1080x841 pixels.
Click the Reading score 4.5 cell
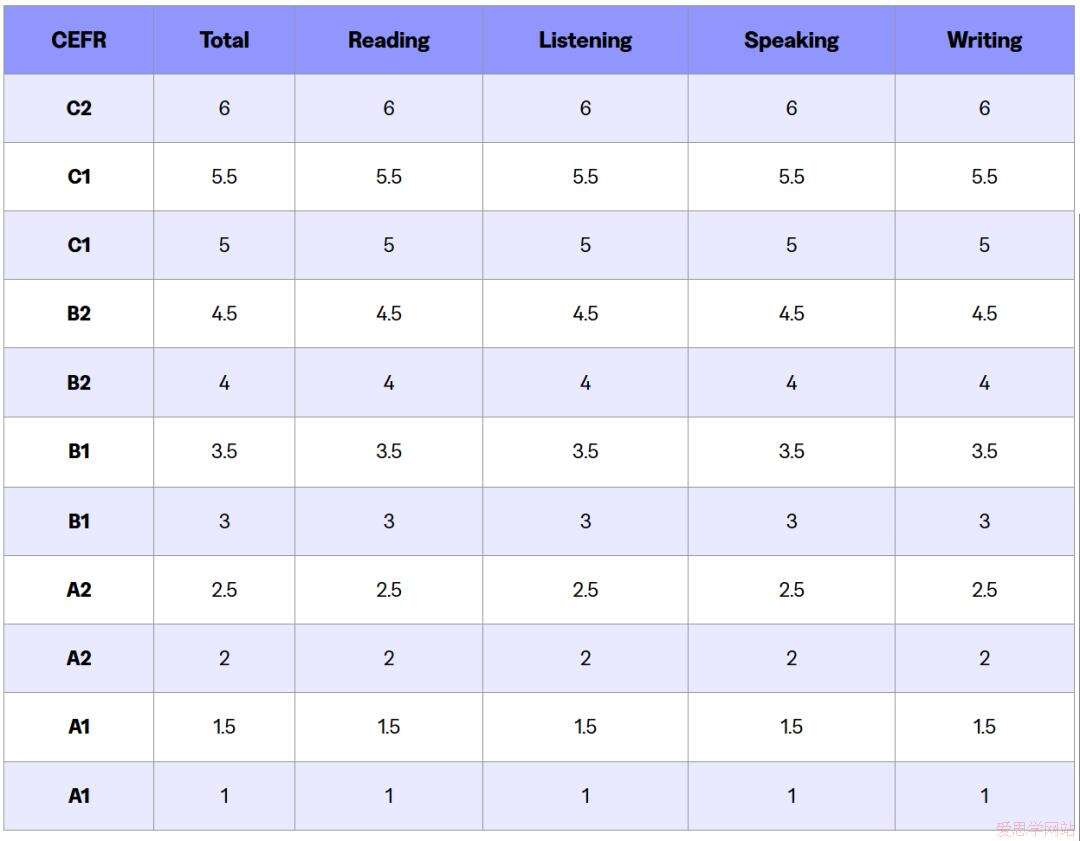pyautogui.click(x=389, y=314)
